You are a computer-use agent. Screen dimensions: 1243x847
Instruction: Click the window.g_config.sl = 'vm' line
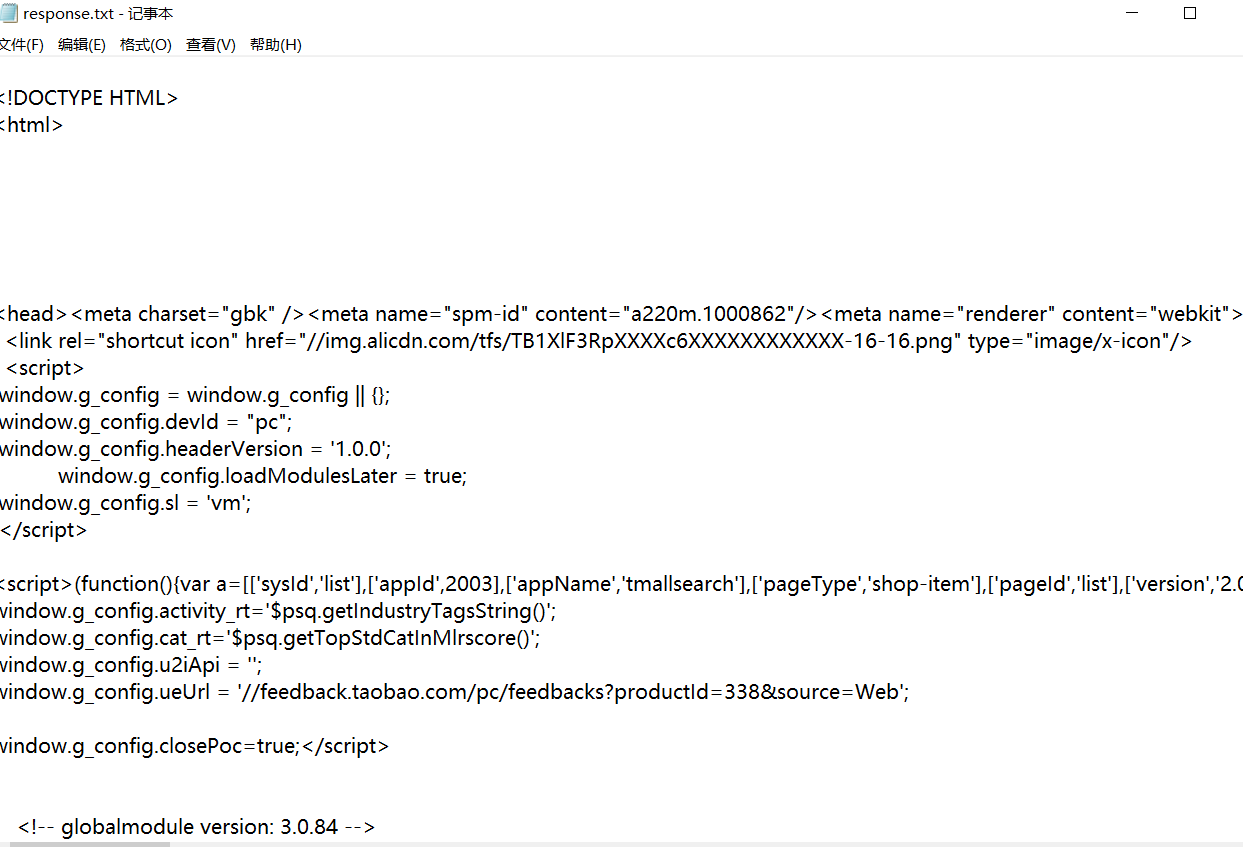126,503
